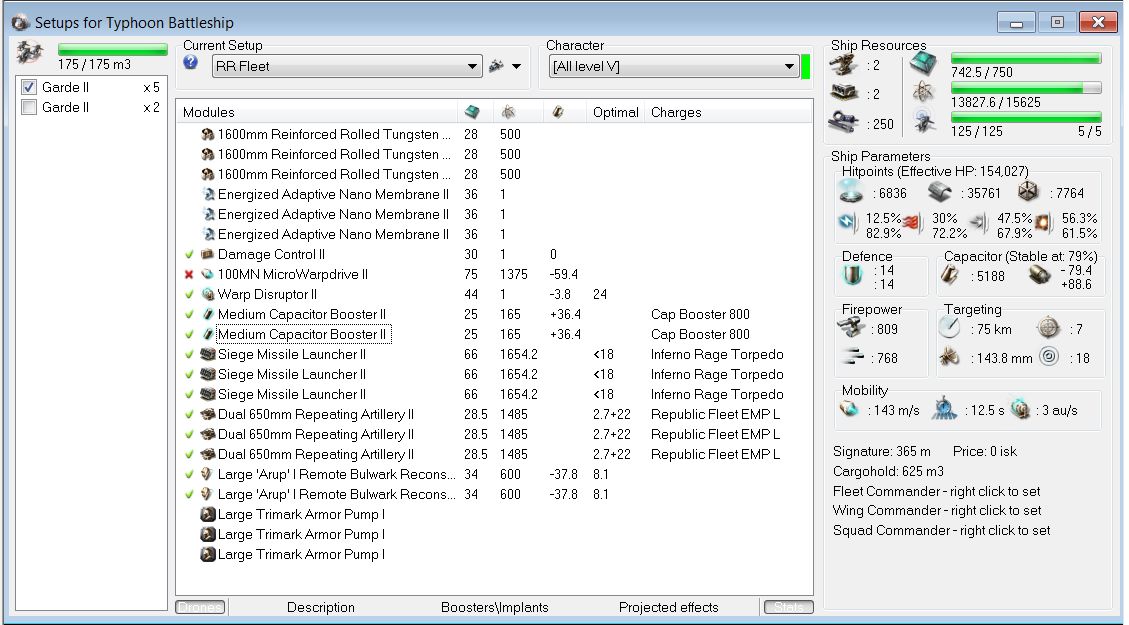Click the powergrid resource icon
This screenshot has width=1129, height=625.
[x=923, y=92]
